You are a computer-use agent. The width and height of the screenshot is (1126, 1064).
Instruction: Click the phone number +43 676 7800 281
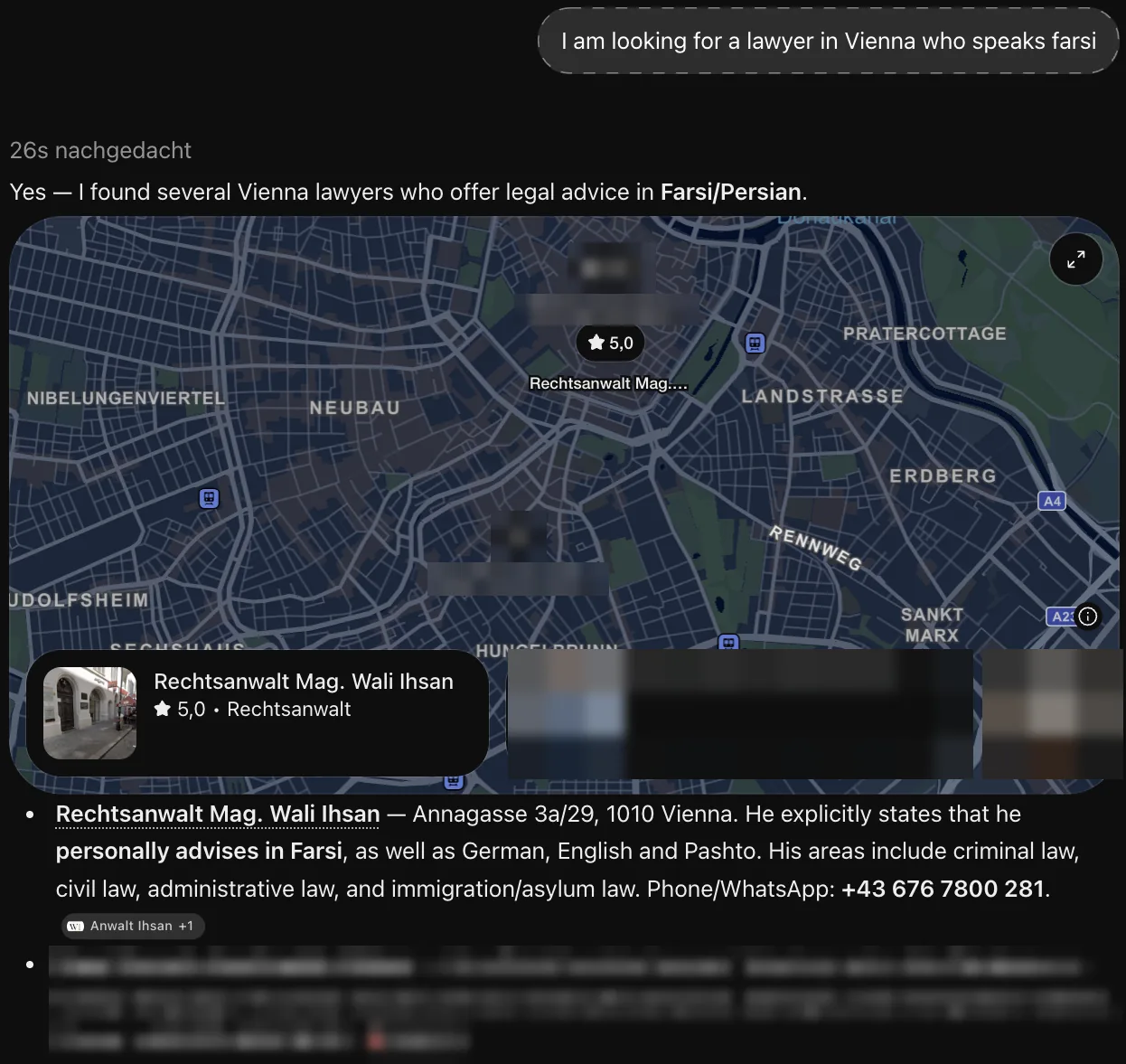click(x=943, y=889)
